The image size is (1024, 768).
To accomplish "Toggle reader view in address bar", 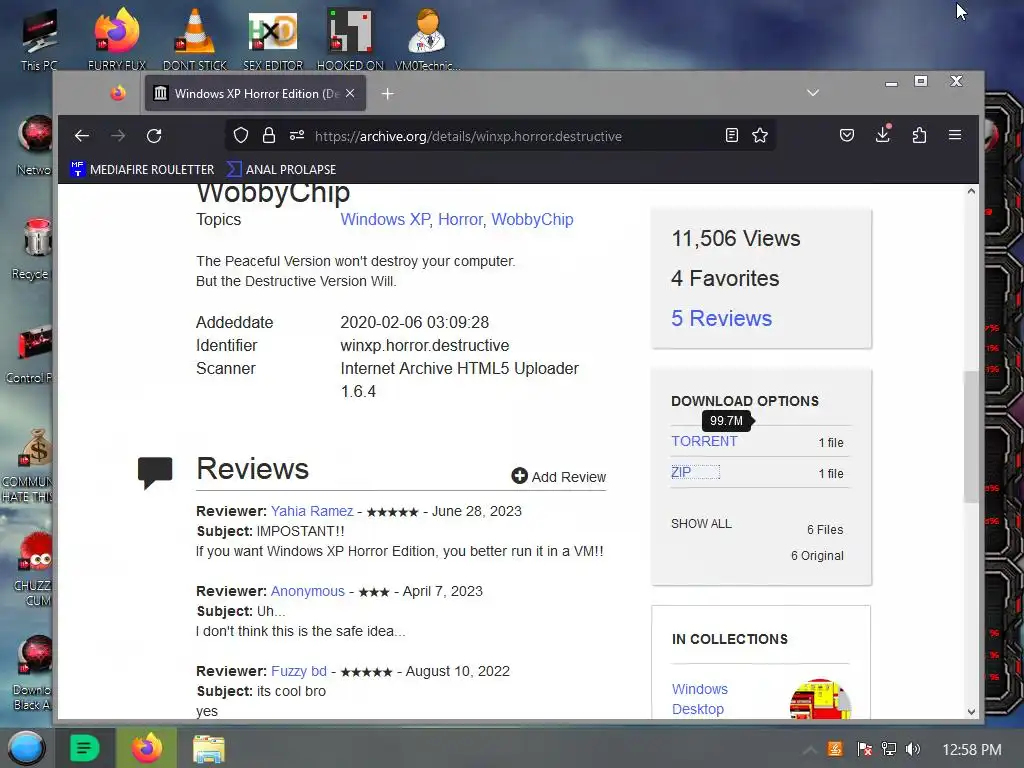I will [731, 135].
